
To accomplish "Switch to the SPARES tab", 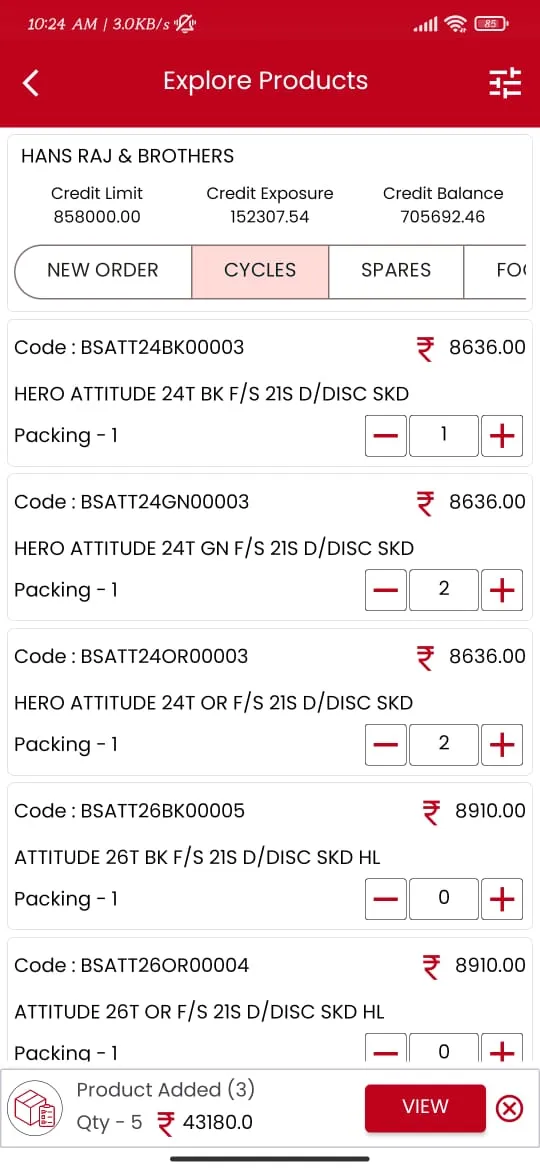I will pyautogui.click(x=396, y=270).
